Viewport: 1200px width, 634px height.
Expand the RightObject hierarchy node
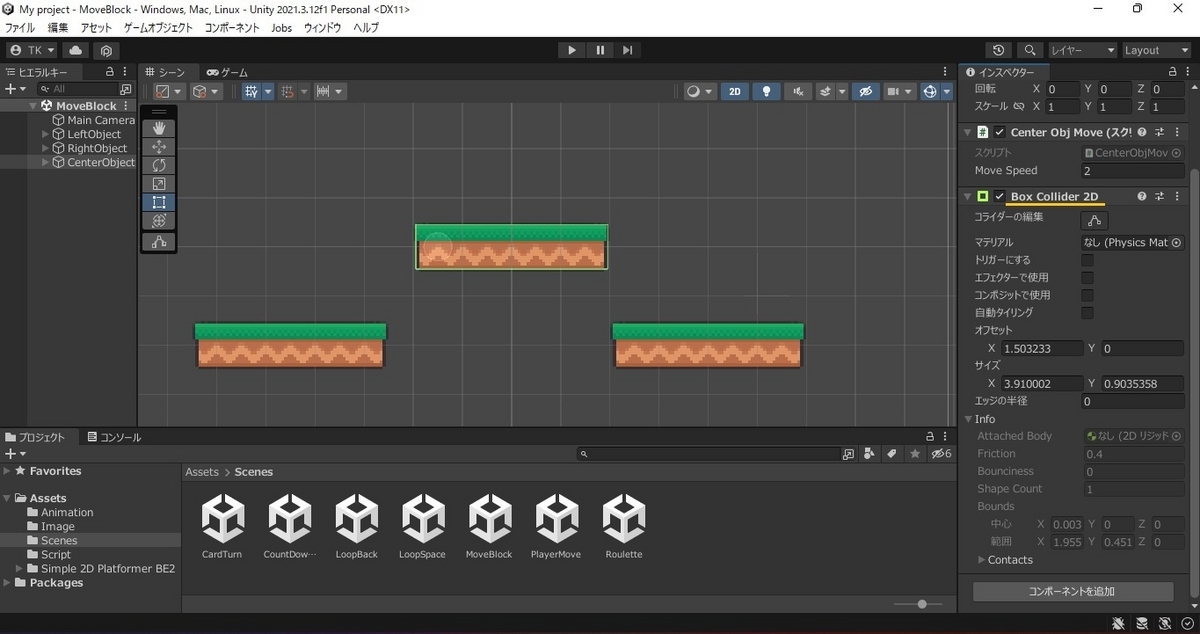(46, 148)
